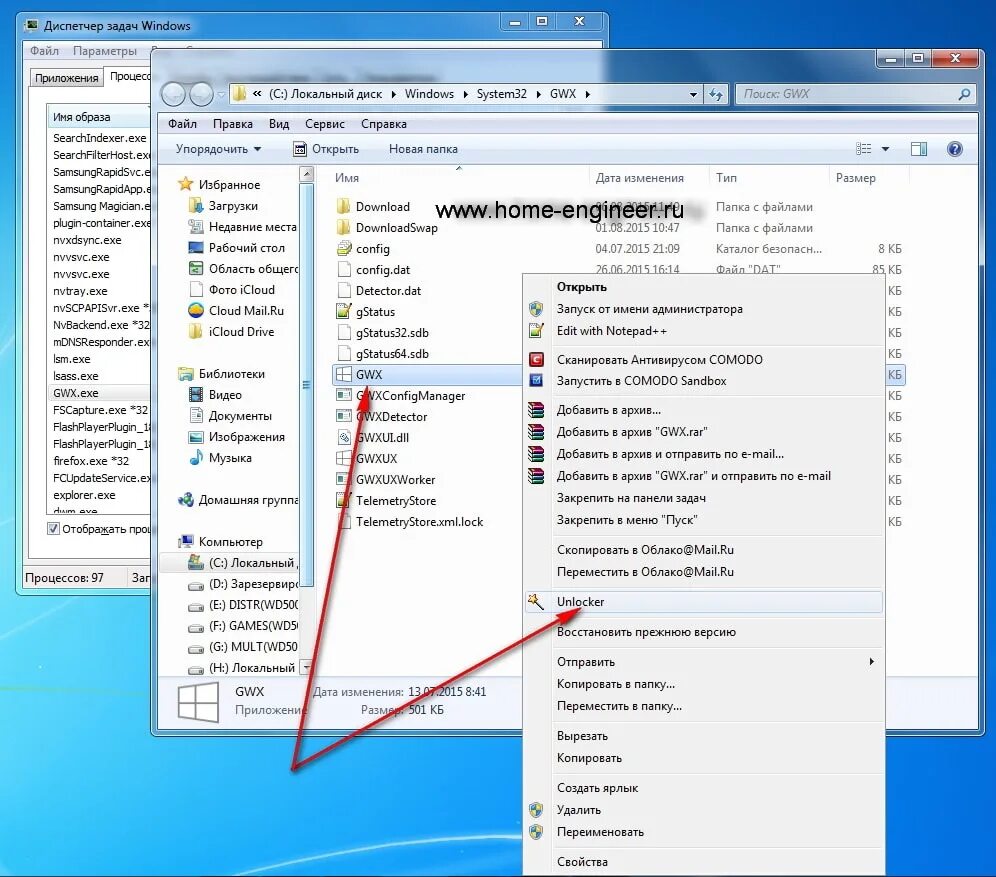Switch to the 'Приложения' tab
This screenshot has width=996, height=877.
[65, 77]
